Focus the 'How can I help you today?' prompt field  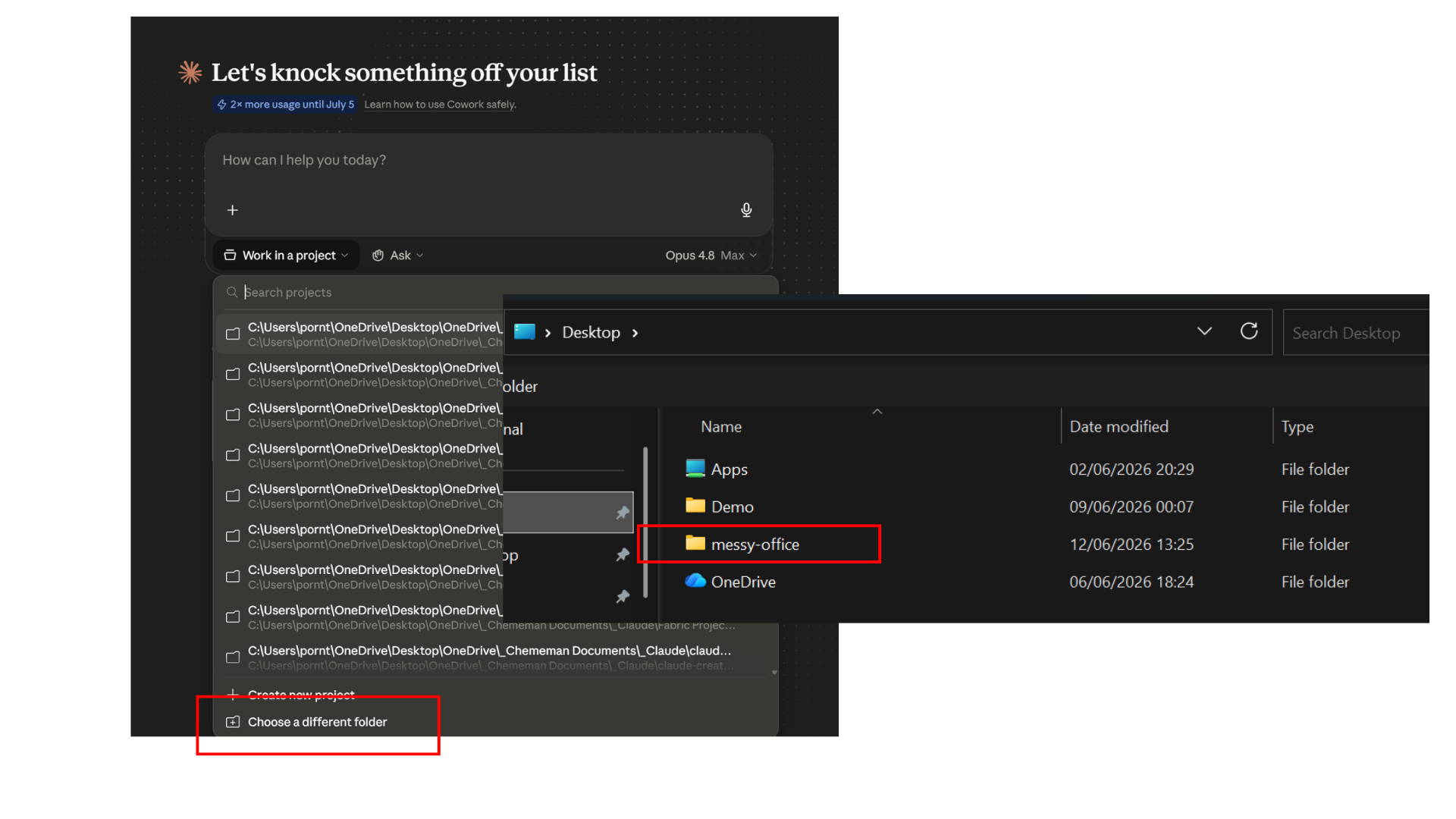click(x=488, y=161)
